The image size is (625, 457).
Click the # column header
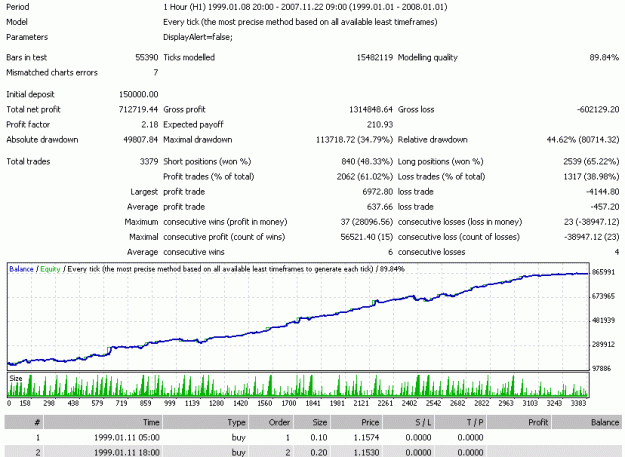[x=24, y=422]
